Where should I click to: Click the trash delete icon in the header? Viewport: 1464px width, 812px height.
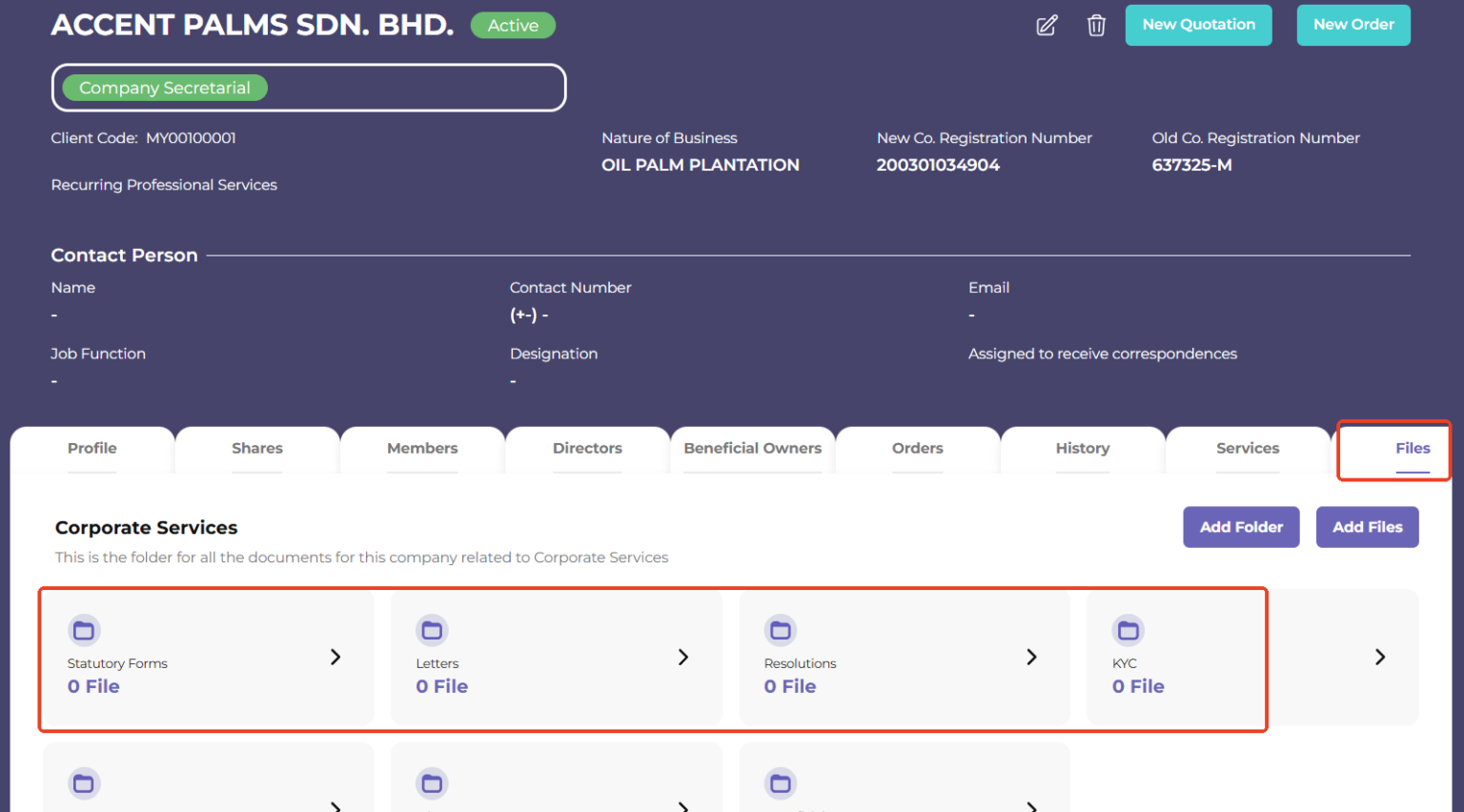click(x=1096, y=26)
